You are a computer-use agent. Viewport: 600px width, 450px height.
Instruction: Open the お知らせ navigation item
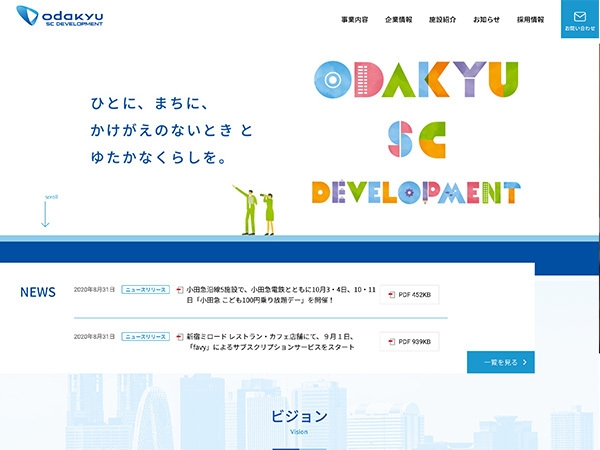point(486,19)
